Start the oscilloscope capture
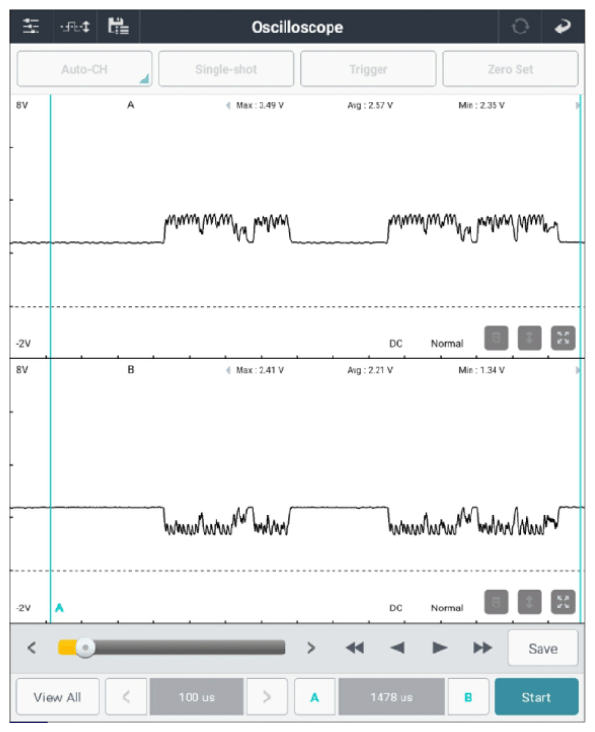Image resolution: width=595 pixels, height=732 pixels. tap(536, 697)
